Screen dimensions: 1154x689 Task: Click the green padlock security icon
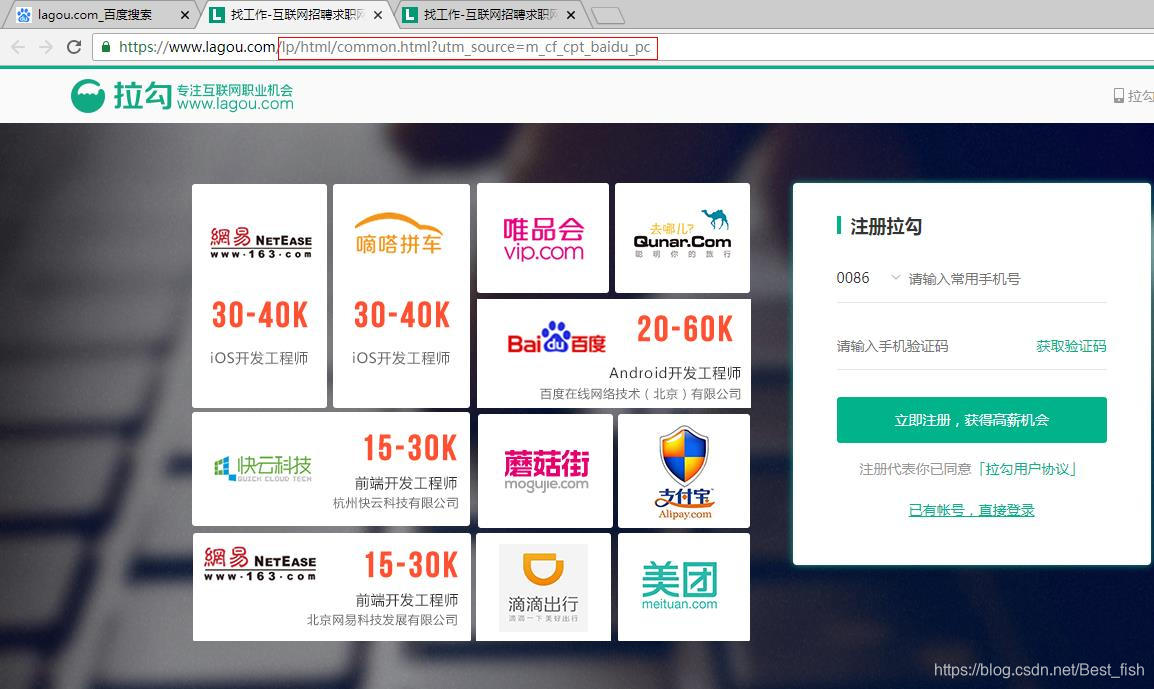tap(106, 46)
